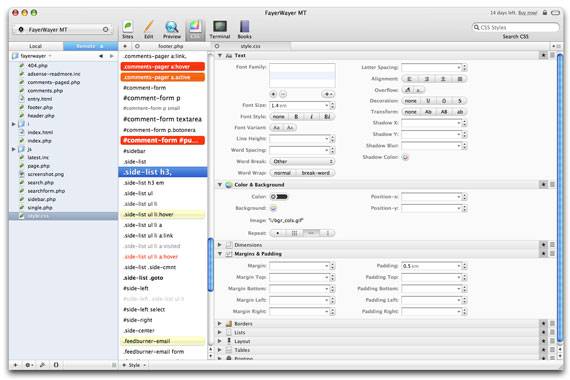Set text transform to lowercase ab
Viewport: 570px width, 380px height.
tap(460, 112)
